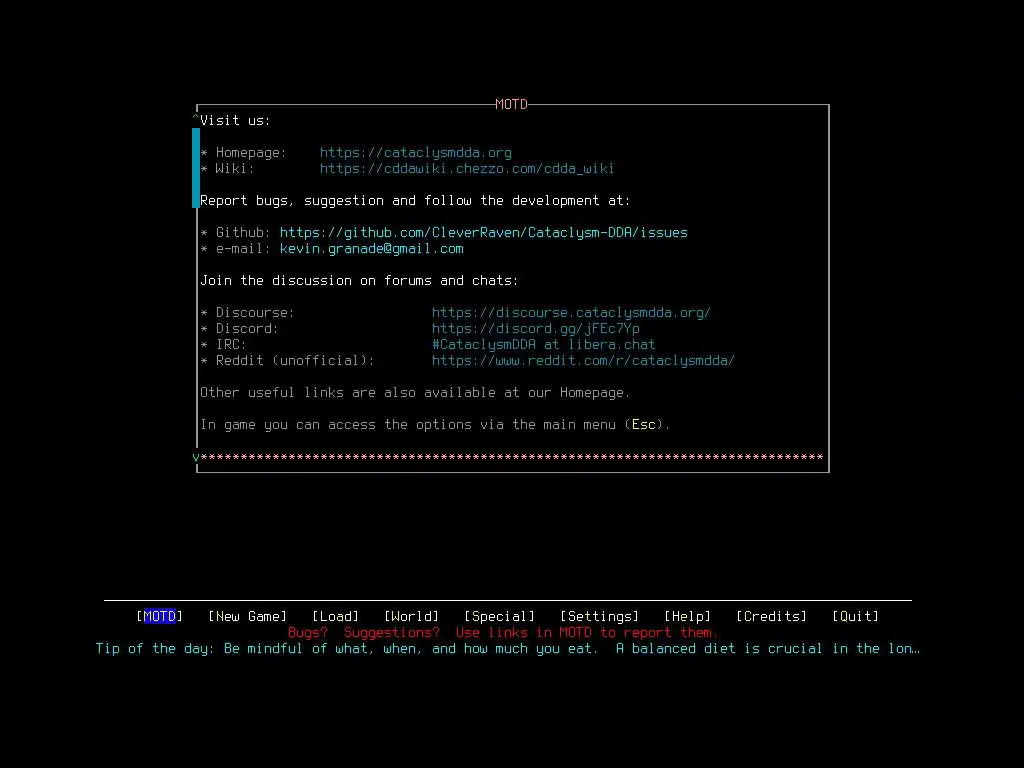Open the cddawiki.chezzo.com wiki link

(x=467, y=168)
